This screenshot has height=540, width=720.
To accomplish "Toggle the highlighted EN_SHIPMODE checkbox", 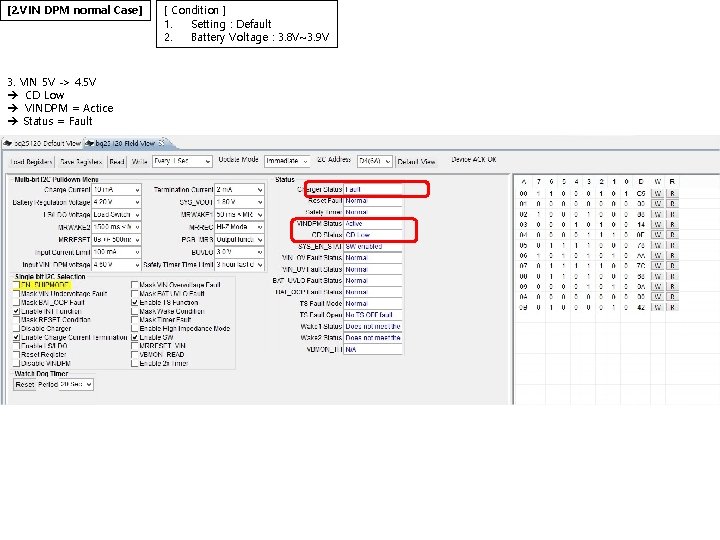I will tap(17, 285).
